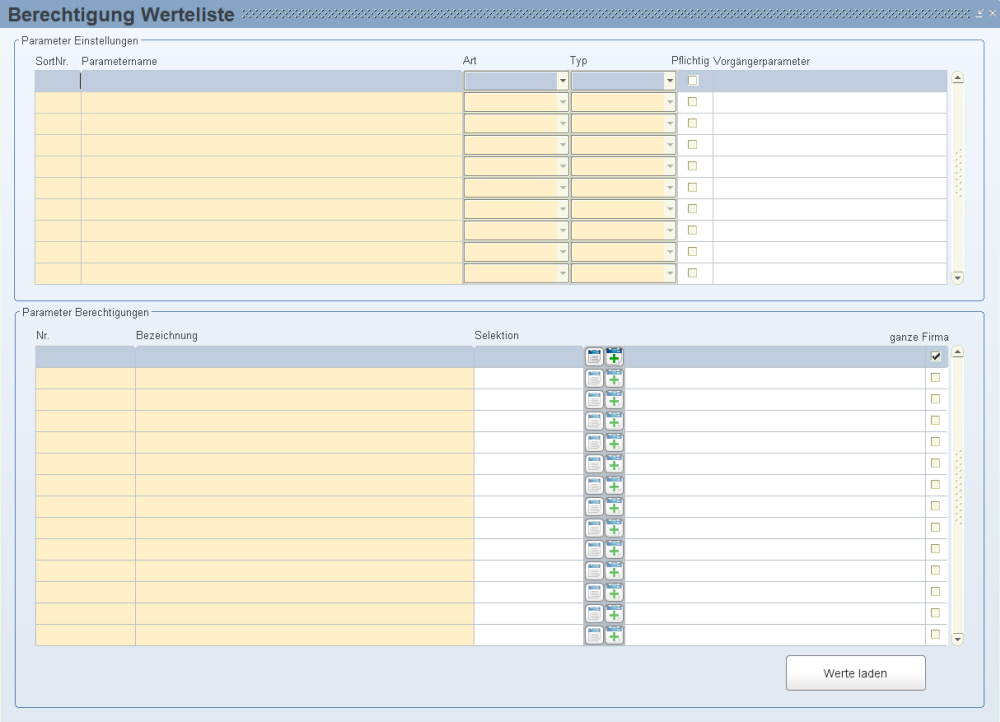Click the Vorgängerparameter field in the second row

829,102
